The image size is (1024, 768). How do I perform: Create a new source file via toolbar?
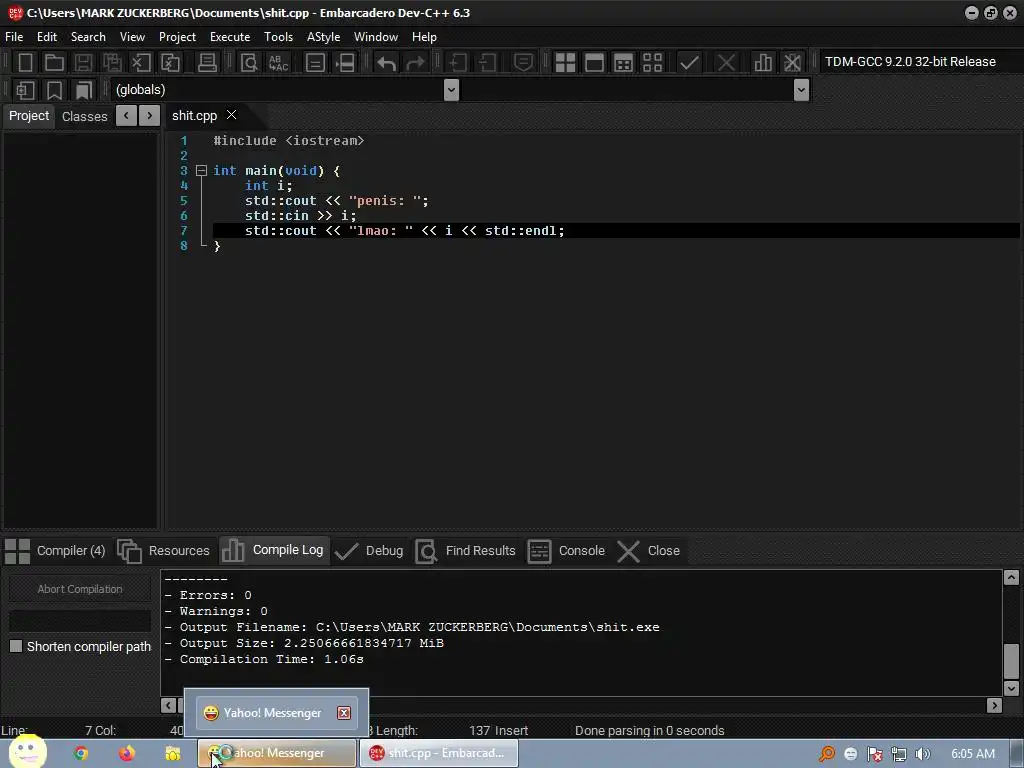[x=25, y=63]
